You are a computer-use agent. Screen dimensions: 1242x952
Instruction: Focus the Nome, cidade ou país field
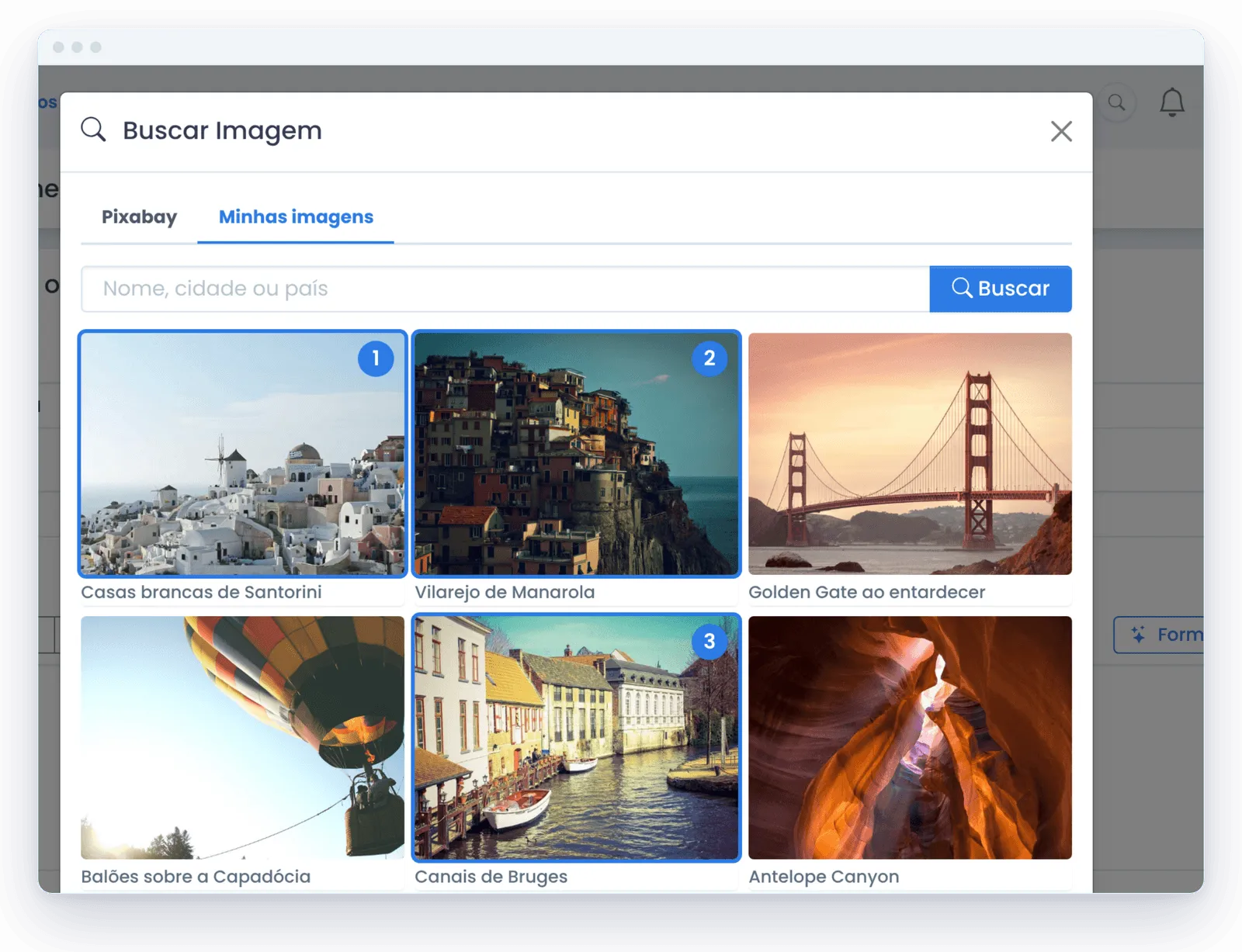pos(505,289)
